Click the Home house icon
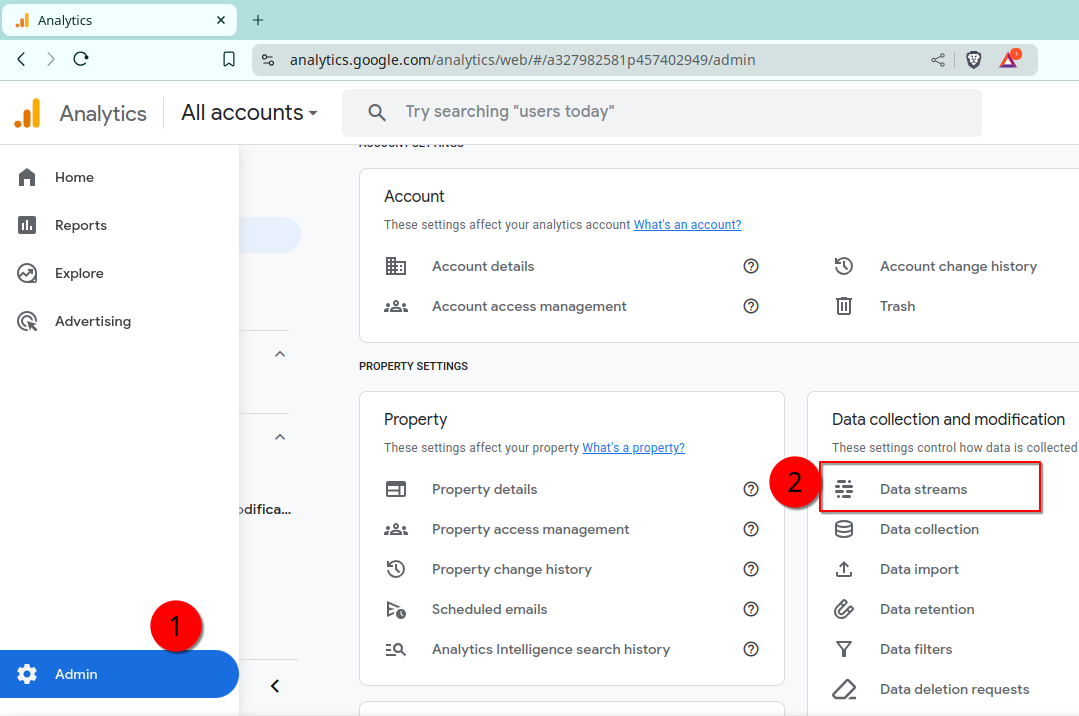The height and width of the screenshot is (716, 1079). (27, 177)
